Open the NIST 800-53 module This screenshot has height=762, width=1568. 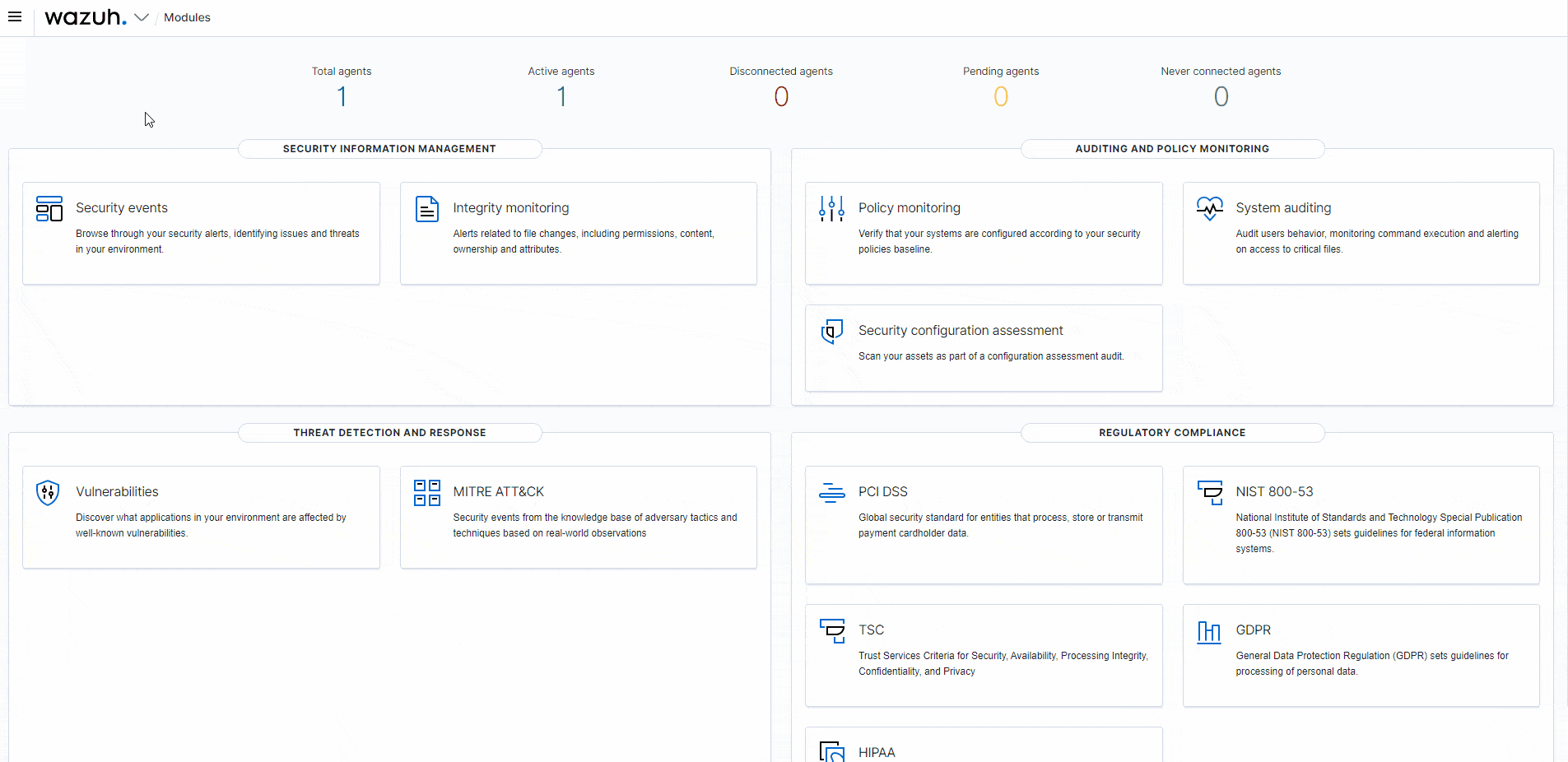point(1274,491)
